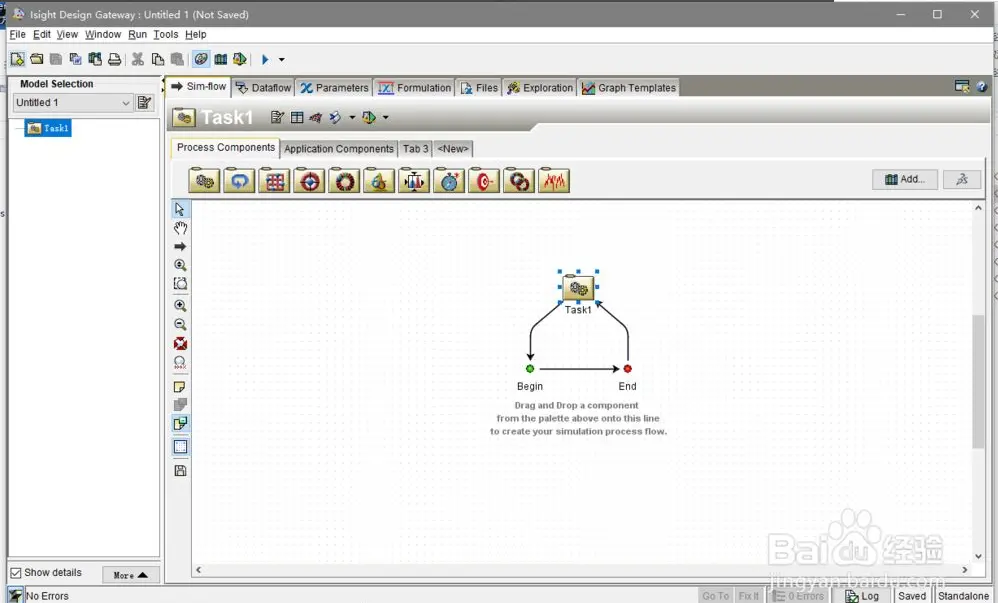The width and height of the screenshot is (998, 603).
Task: Click the Saved status button
Action: pos(911,596)
